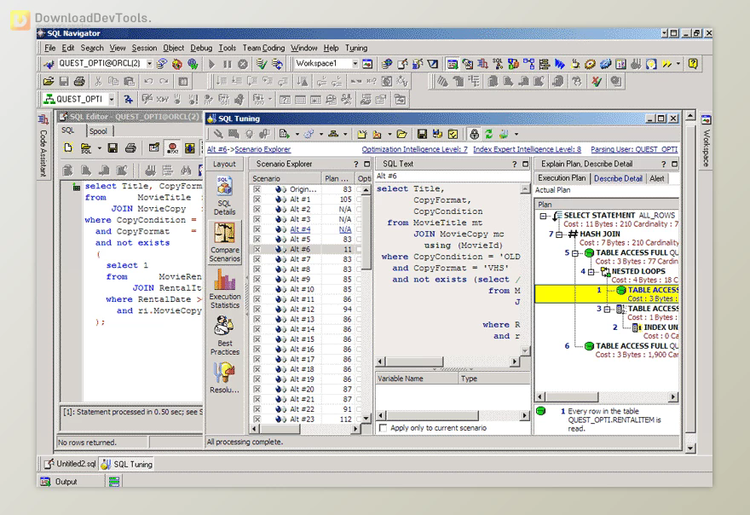Click the Variable Name column header

pos(417,379)
